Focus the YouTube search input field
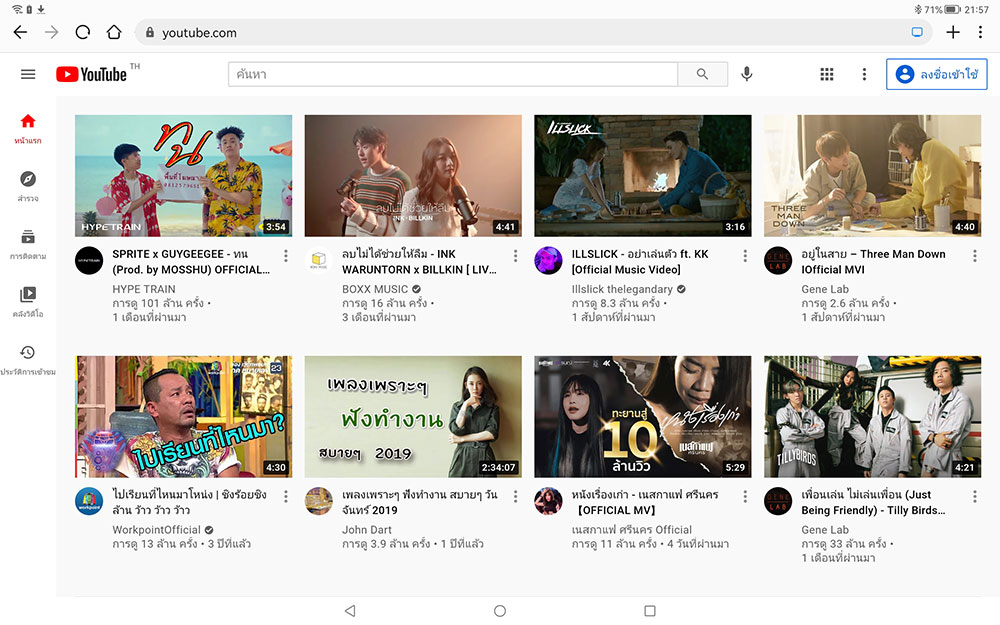The height and width of the screenshot is (625, 1000). [452, 74]
